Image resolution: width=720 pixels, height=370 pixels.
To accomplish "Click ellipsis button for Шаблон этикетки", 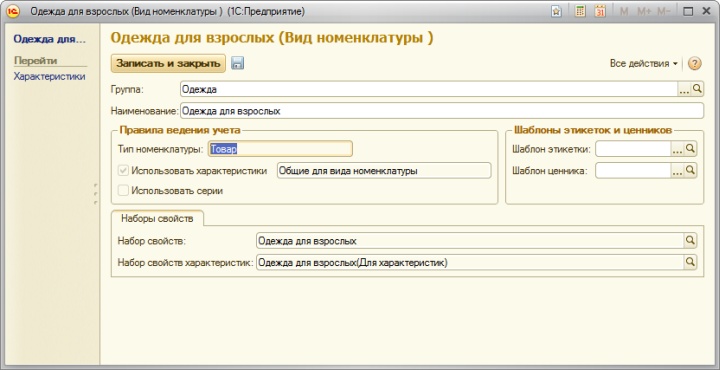I will (x=677, y=149).
